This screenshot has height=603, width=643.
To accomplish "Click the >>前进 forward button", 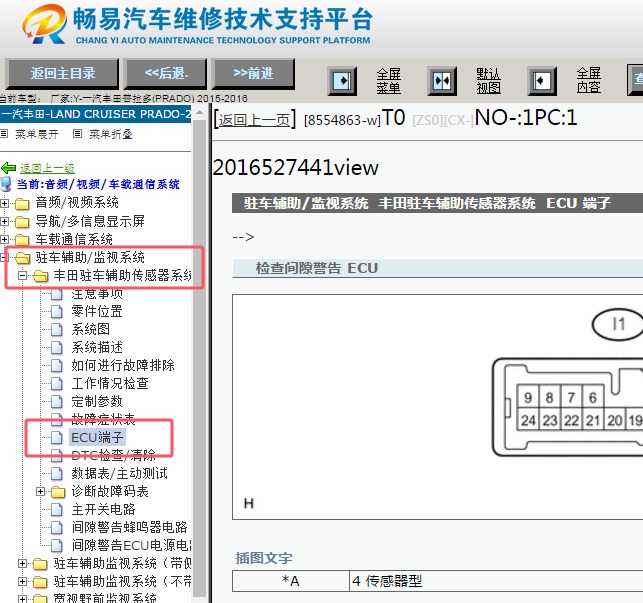I will pos(253,74).
